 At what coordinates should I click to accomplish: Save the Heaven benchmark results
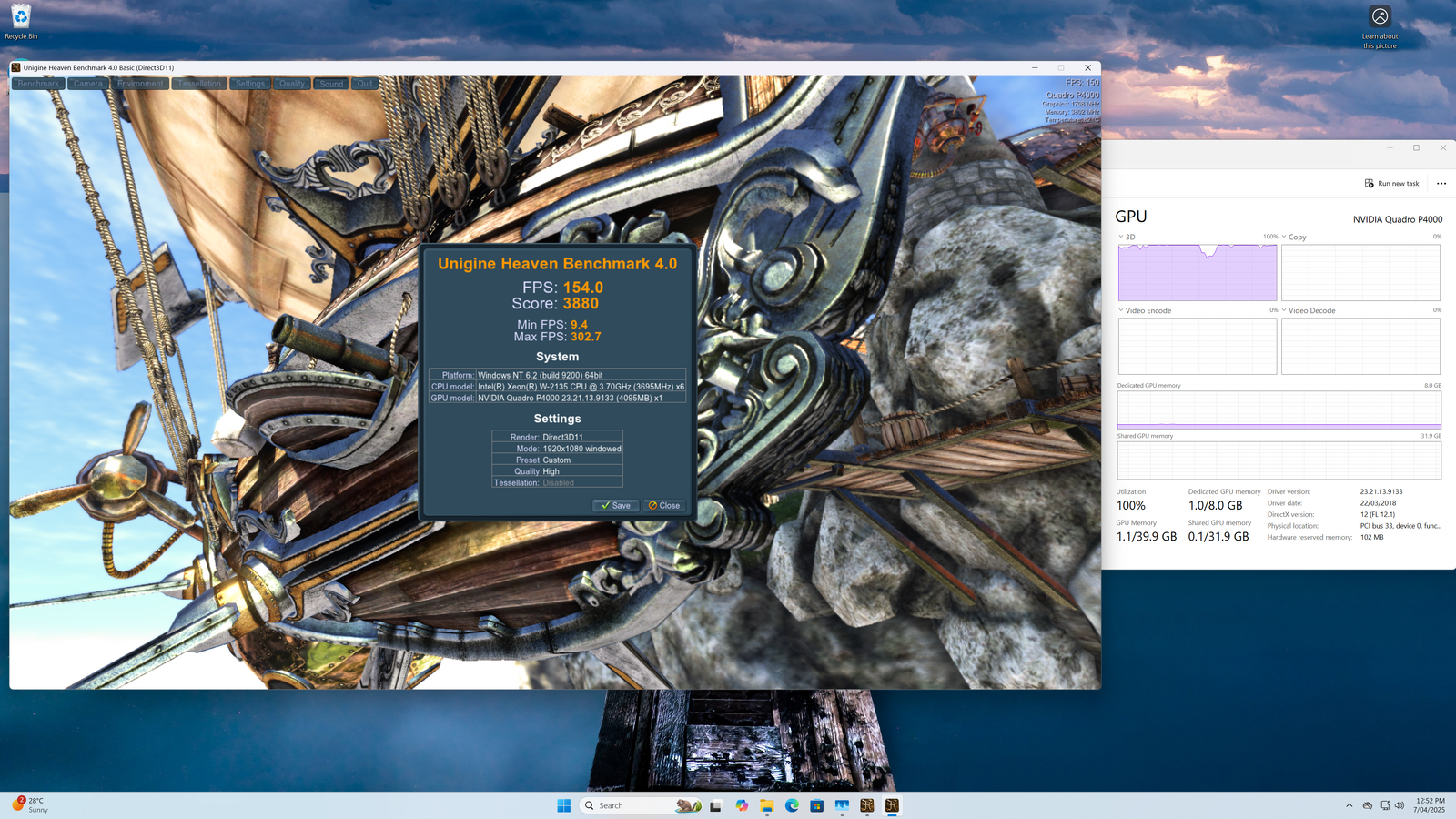[x=615, y=505]
